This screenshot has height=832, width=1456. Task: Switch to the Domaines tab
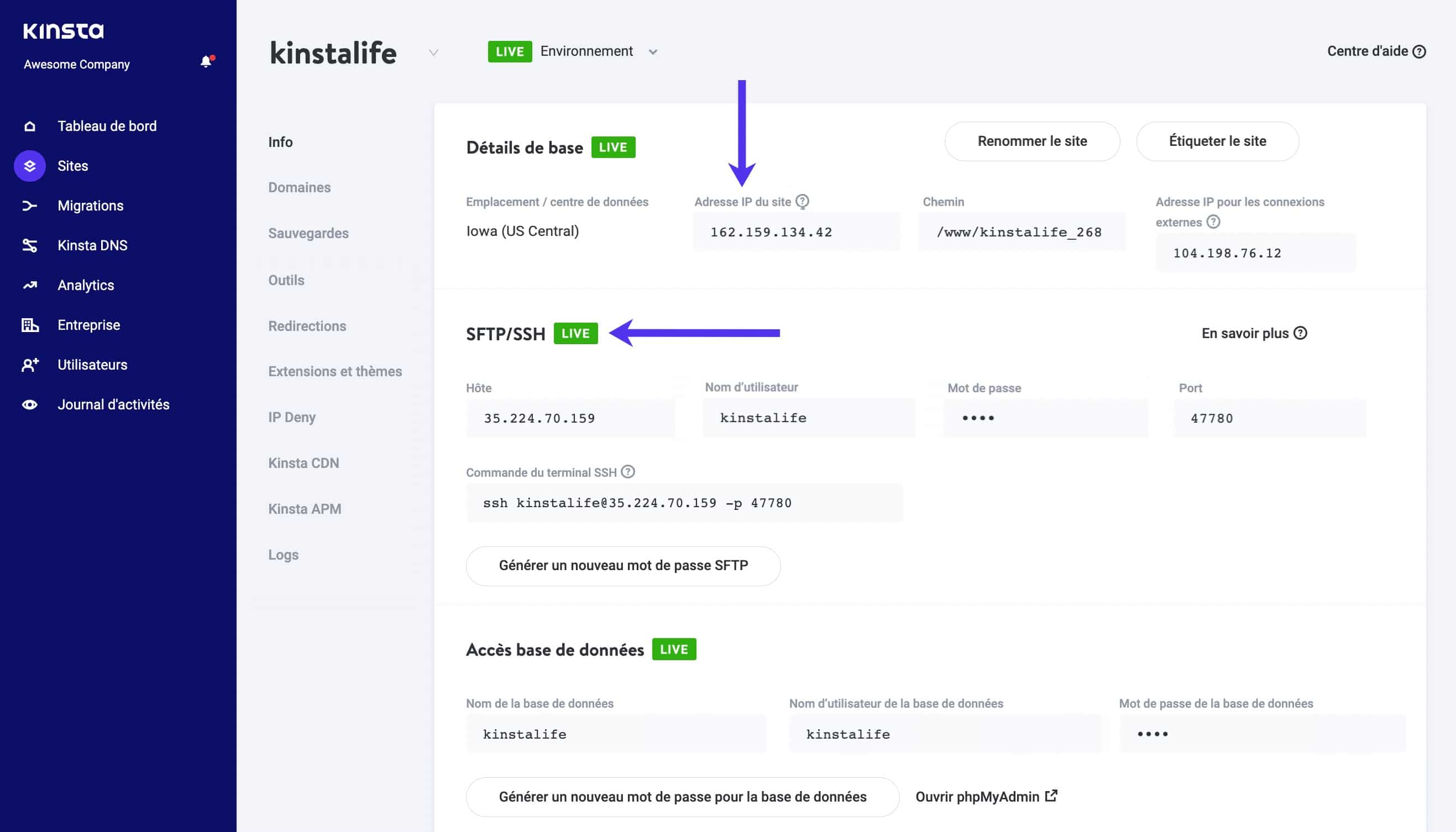pos(299,187)
